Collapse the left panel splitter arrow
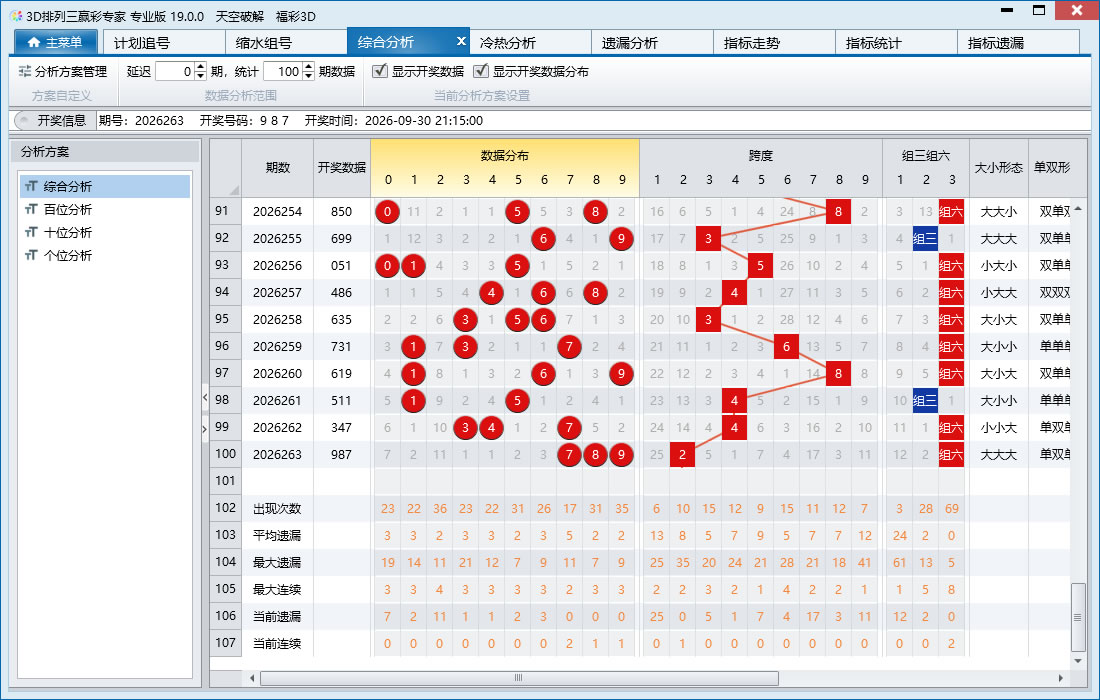This screenshot has height=700, width=1100. 205,397
